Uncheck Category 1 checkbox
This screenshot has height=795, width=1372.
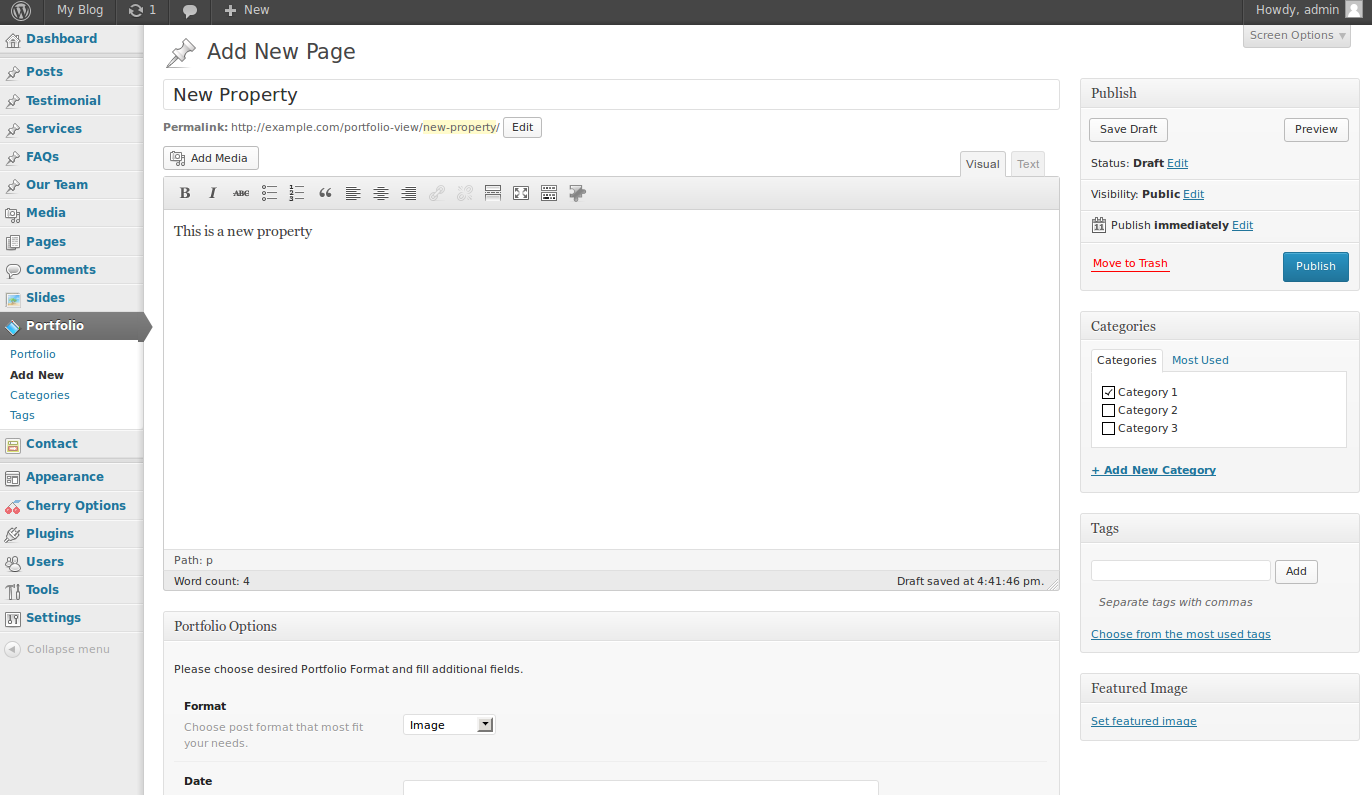[x=1108, y=392]
